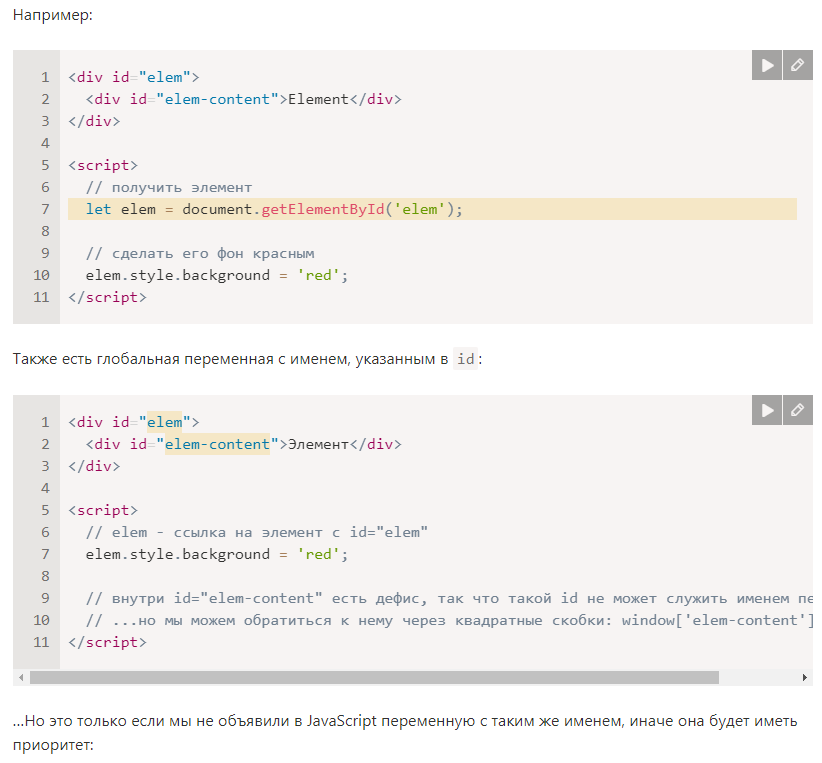Click the inline code word id in paragraph
The height and width of the screenshot is (763, 822).
tap(465, 359)
